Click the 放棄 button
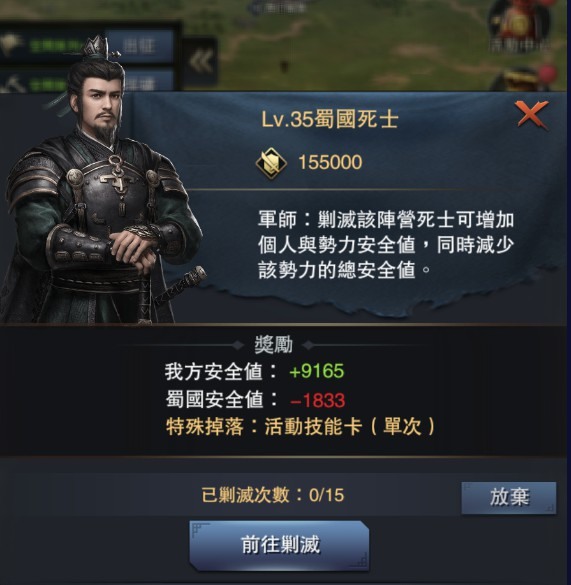The width and height of the screenshot is (571, 585). [x=509, y=497]
